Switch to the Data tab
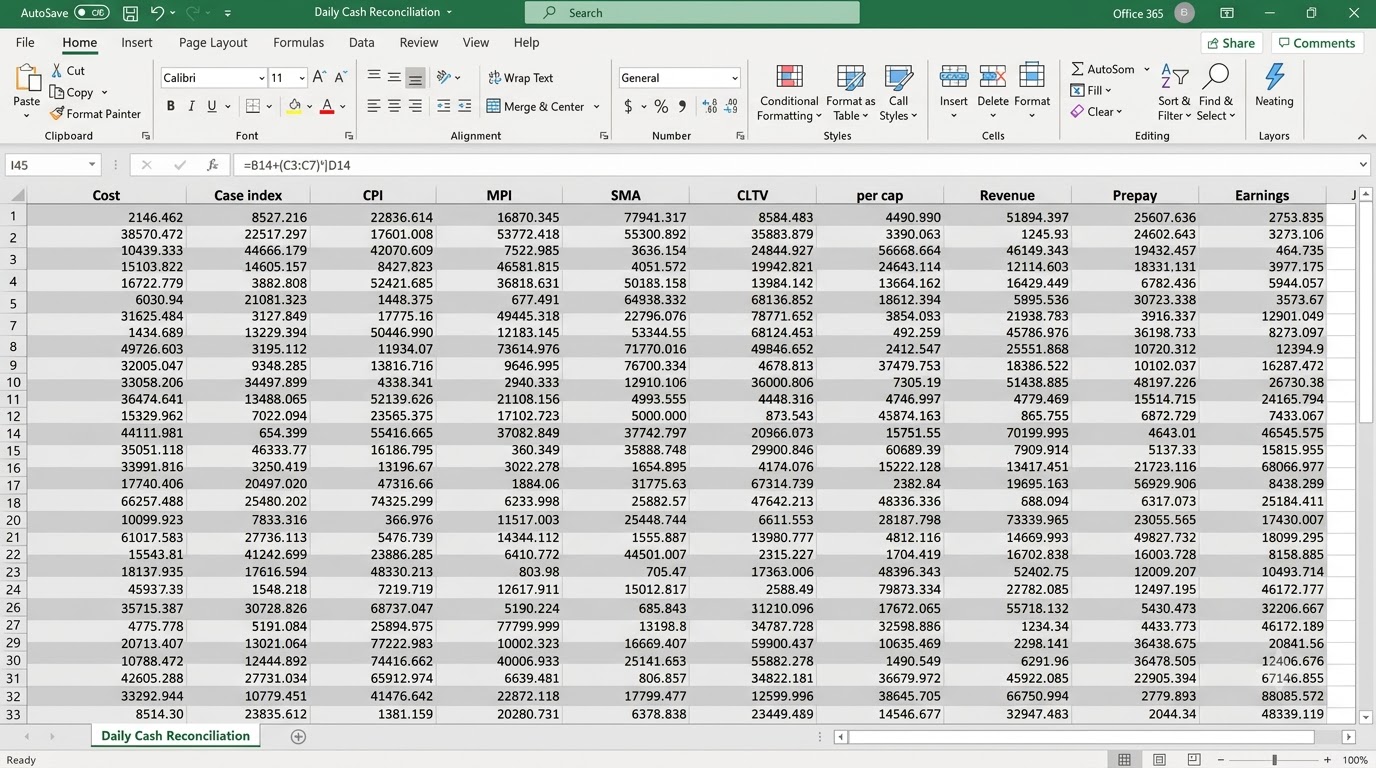The height and width of the screenshot is (768, 1376). coord(362,42)
